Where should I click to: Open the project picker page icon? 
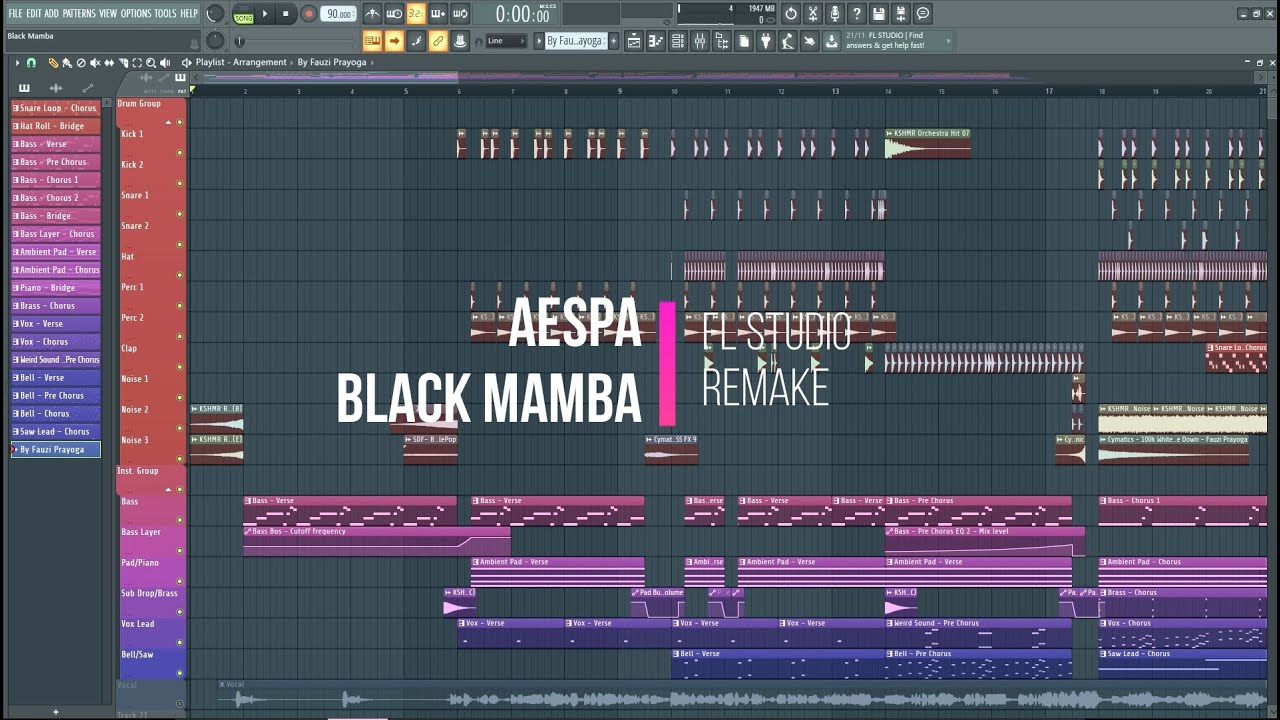744,41
